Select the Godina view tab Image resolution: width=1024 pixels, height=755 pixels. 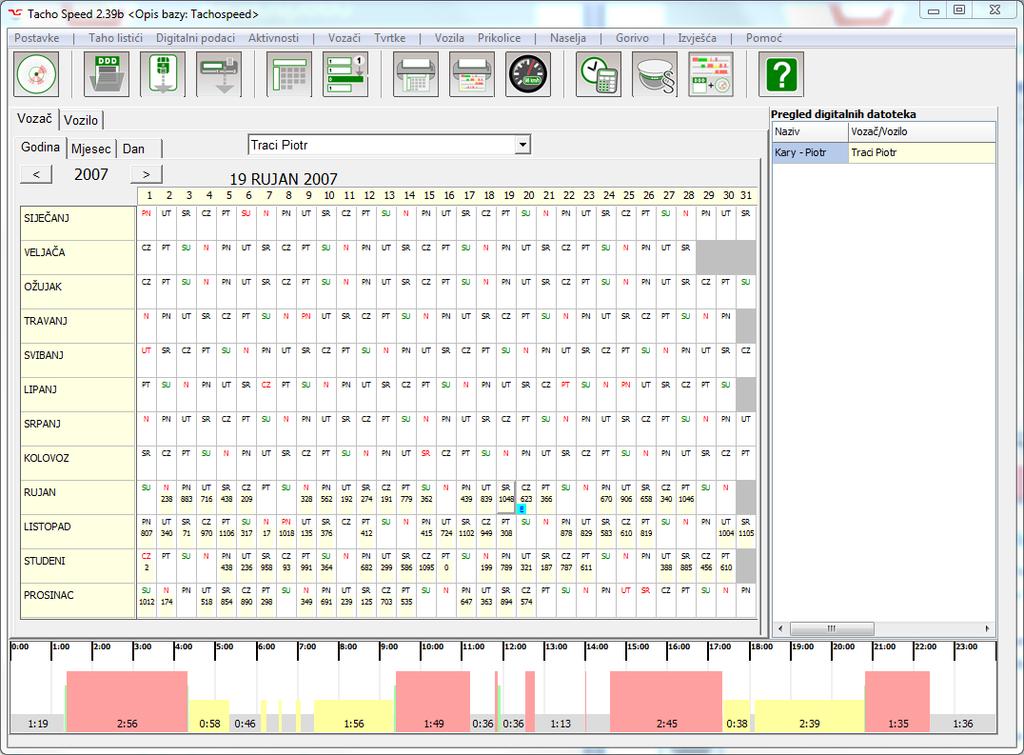(40, 148)
